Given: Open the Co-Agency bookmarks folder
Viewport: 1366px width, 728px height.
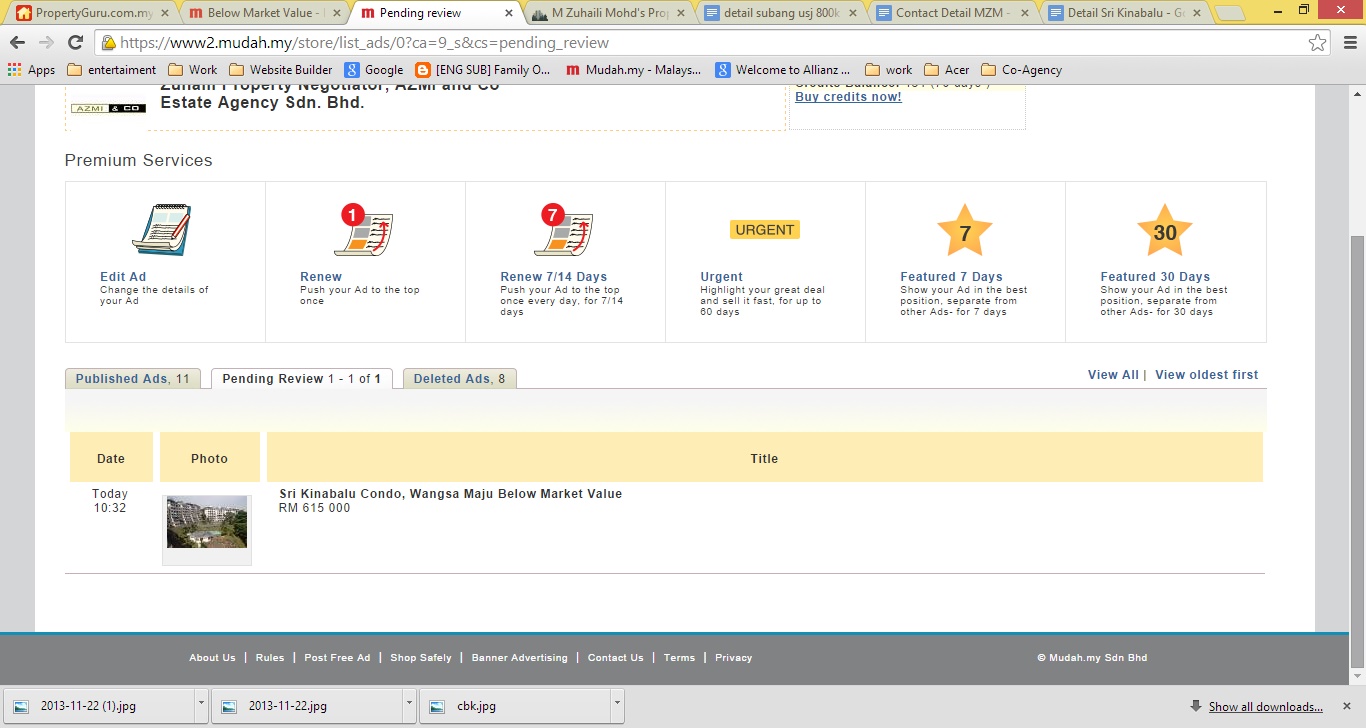Looking at the screenshot, I should tap(1022, 70).
